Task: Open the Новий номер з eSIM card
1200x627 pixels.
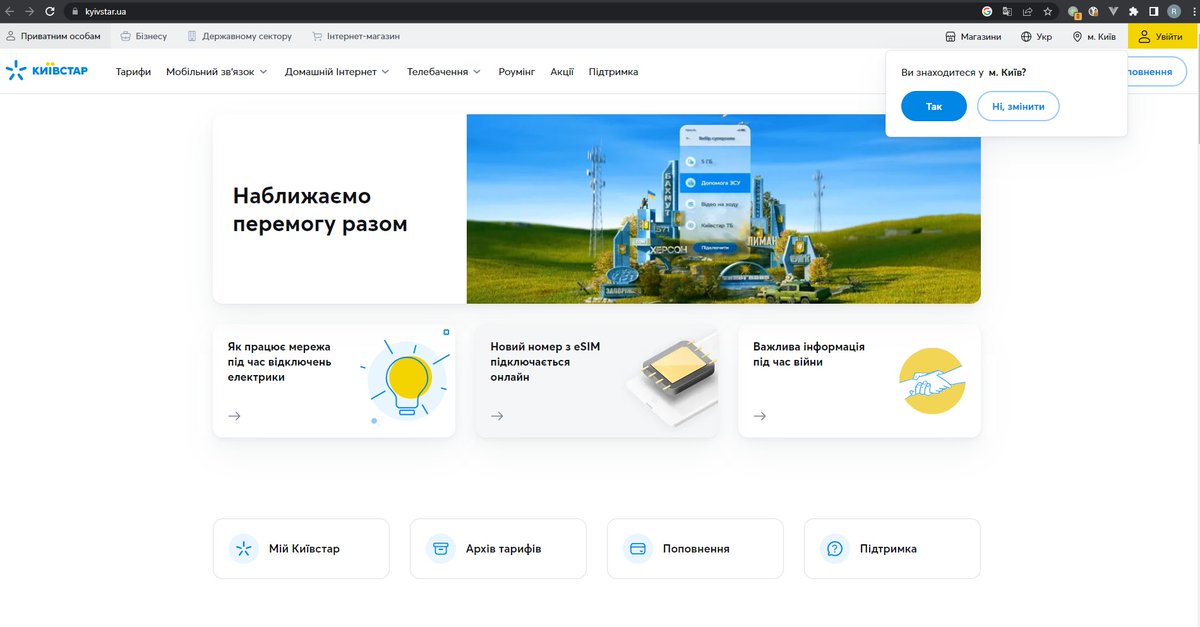Action: (597, 380)
